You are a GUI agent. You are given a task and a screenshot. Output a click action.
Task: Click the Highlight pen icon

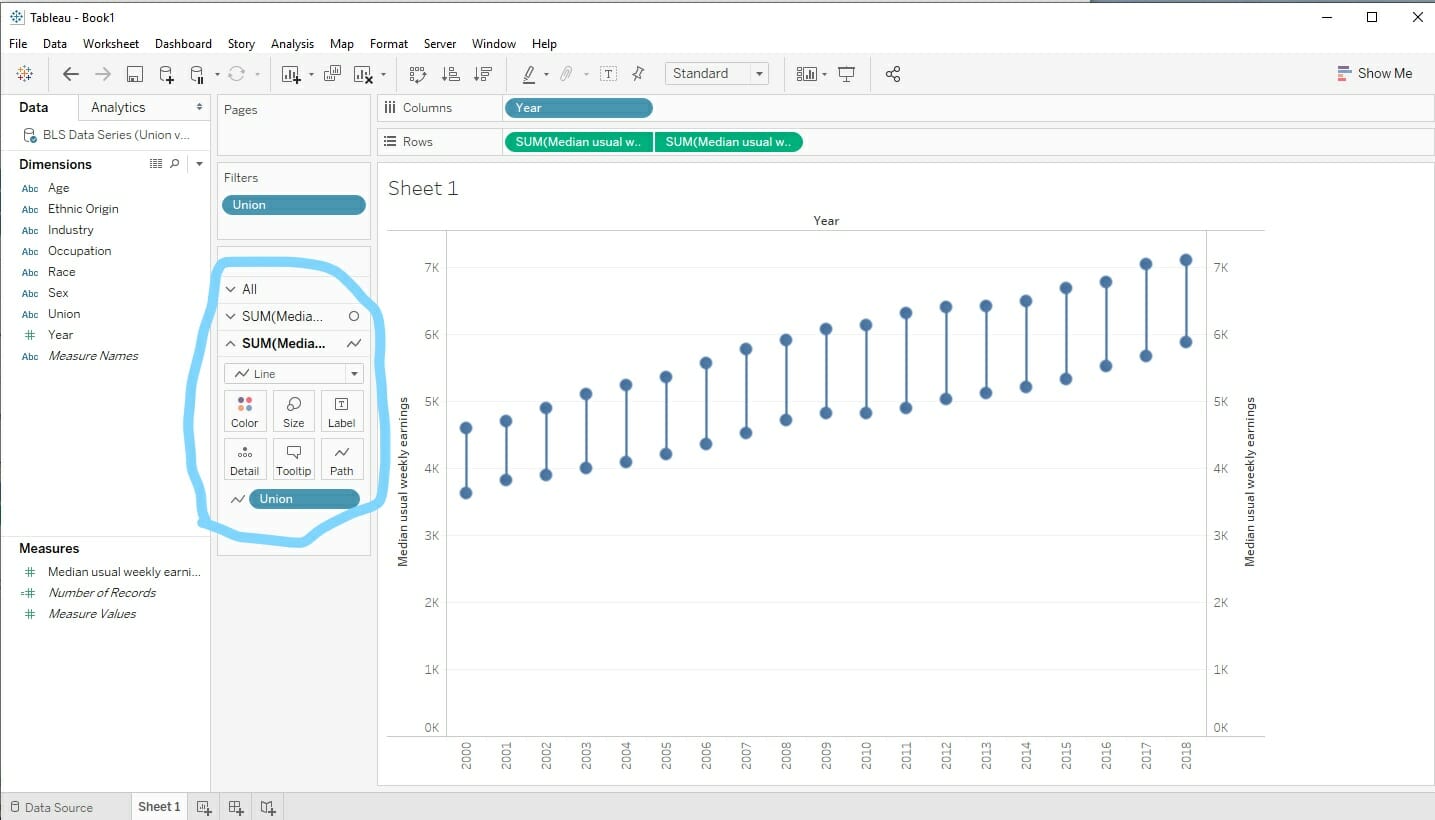point(530,74)
